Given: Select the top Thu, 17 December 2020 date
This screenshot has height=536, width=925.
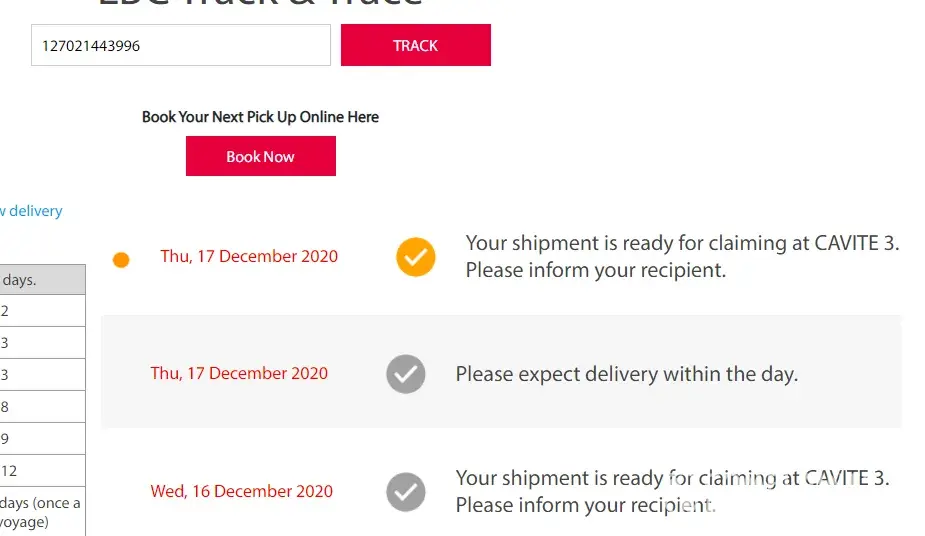Looking at the screenshot, I should click(x=249, y=256).
